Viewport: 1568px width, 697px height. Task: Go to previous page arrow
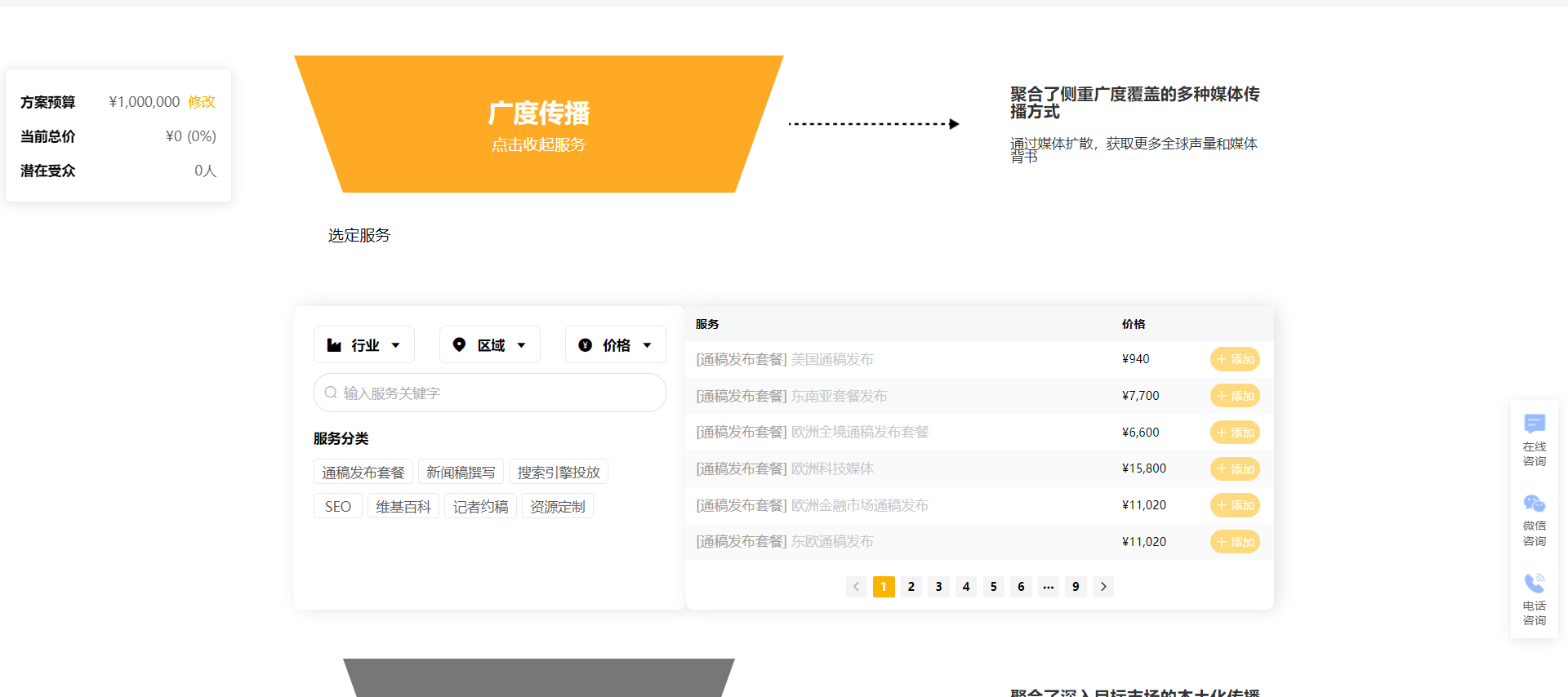(857, 587)
